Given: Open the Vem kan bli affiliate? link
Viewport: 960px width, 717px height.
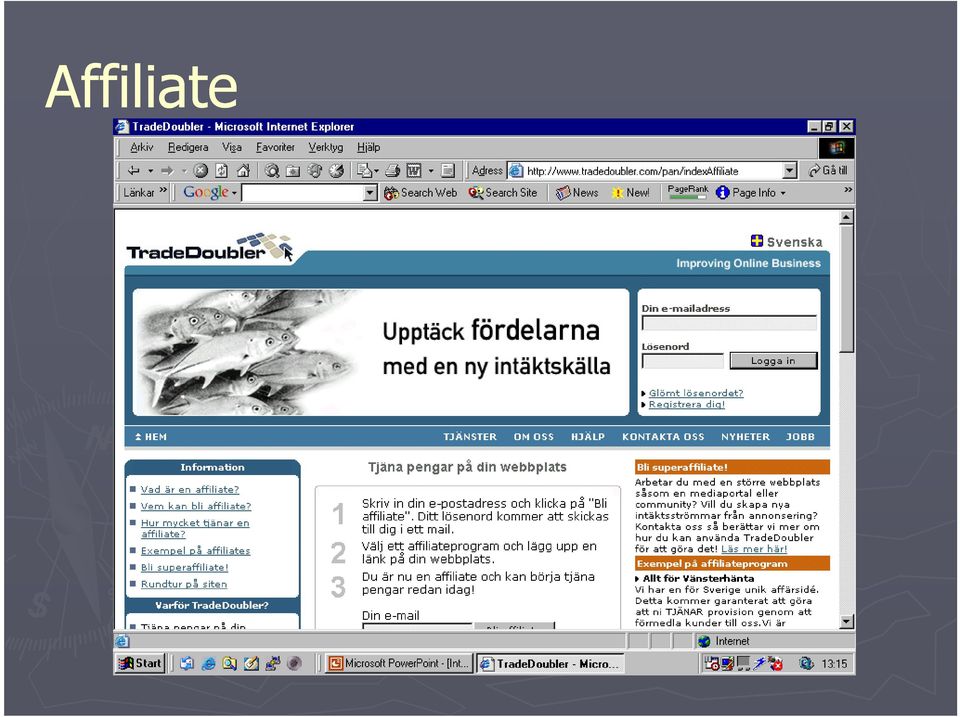Looking at the screenshot, I should coord(196,506).
